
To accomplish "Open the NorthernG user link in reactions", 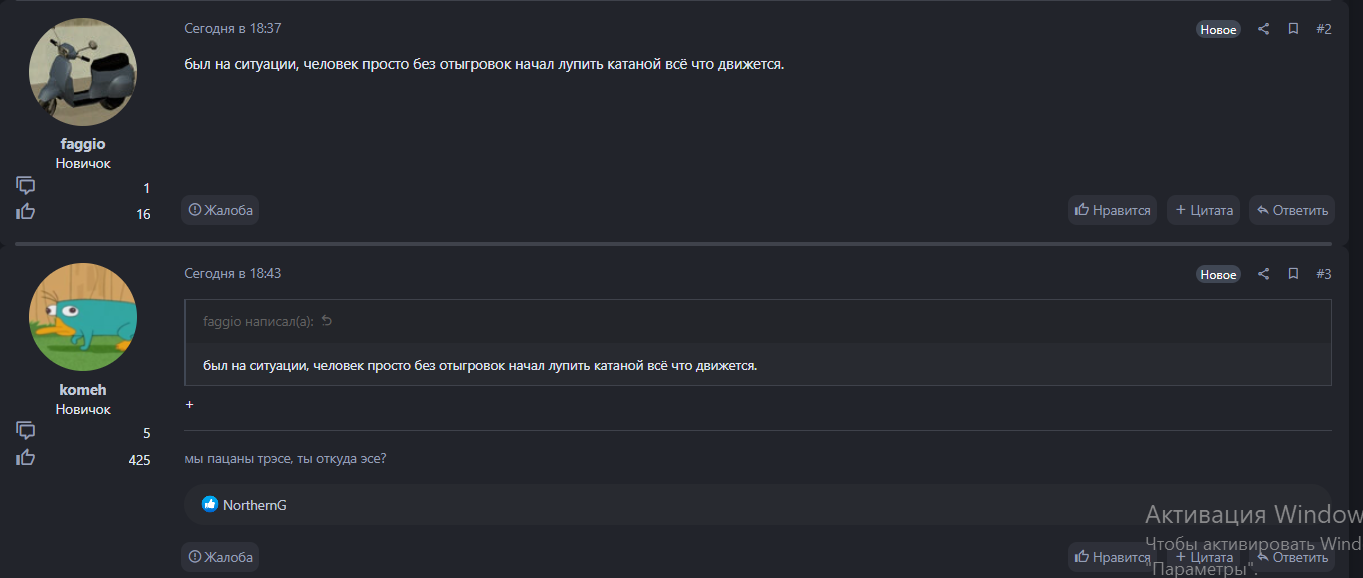I will (x=255, y=505).
